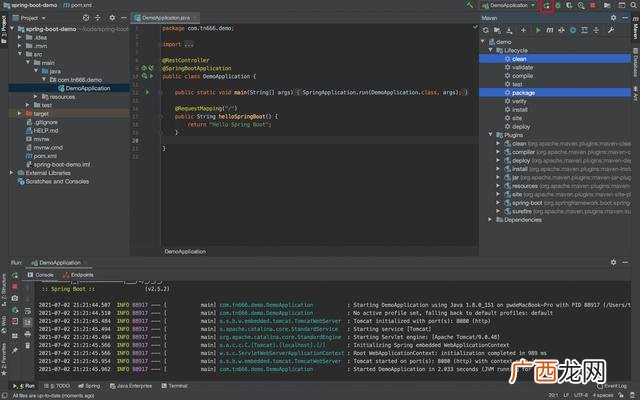
Task: Clear console output with trash icon
Action: [27, 346]
